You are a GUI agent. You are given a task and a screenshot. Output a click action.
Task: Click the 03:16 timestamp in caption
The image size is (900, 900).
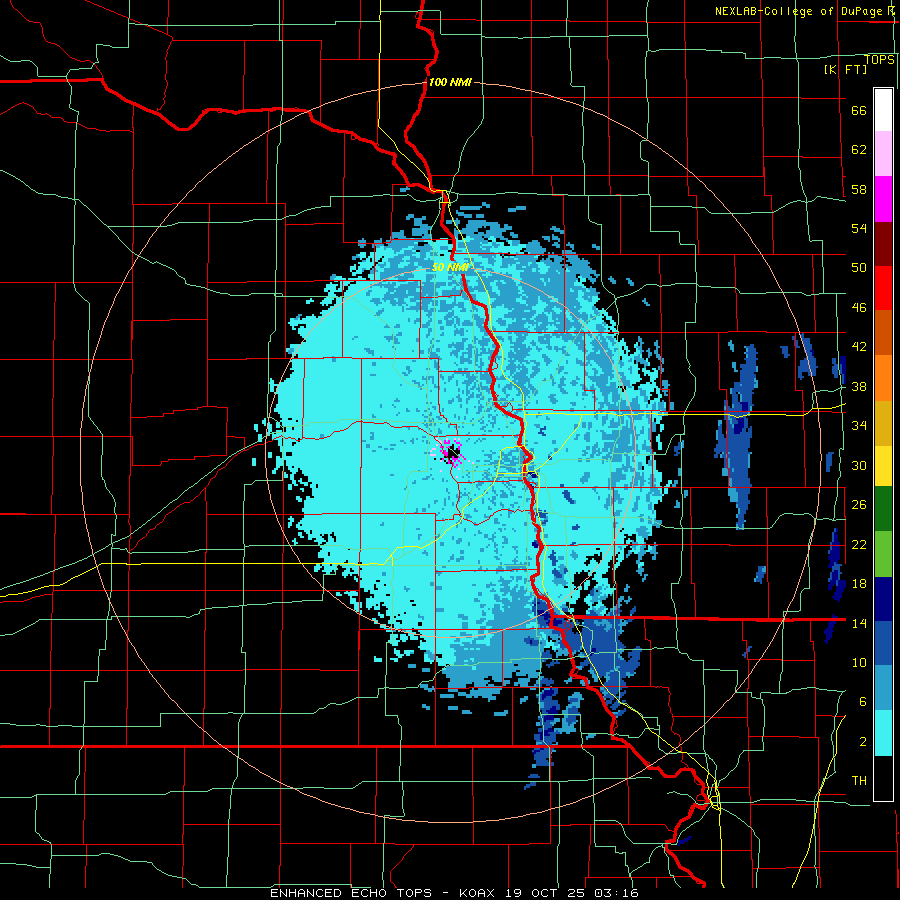(617, 893)
